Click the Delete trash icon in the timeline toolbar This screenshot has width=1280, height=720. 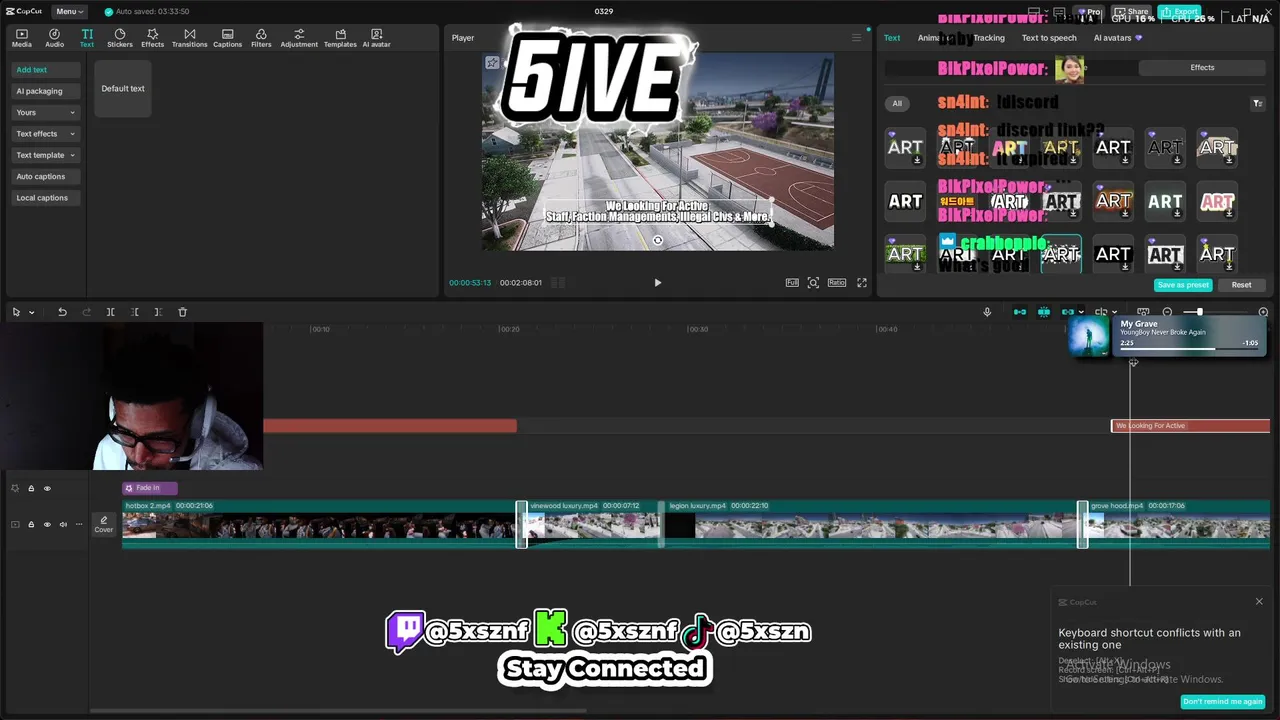(182, 312)
